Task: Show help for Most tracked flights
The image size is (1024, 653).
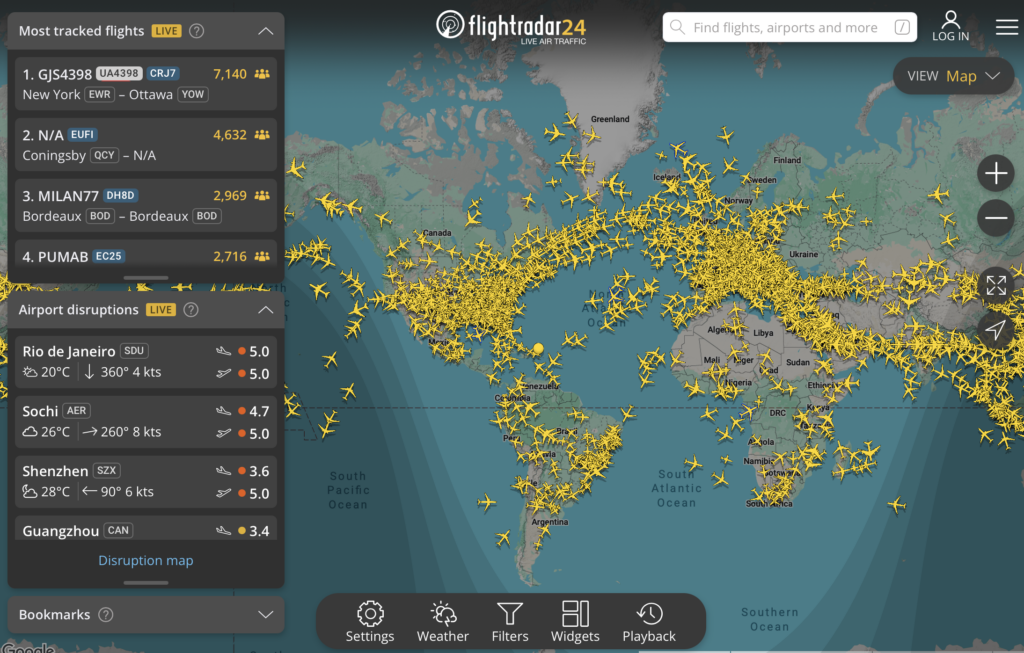Action: point(197,31)
